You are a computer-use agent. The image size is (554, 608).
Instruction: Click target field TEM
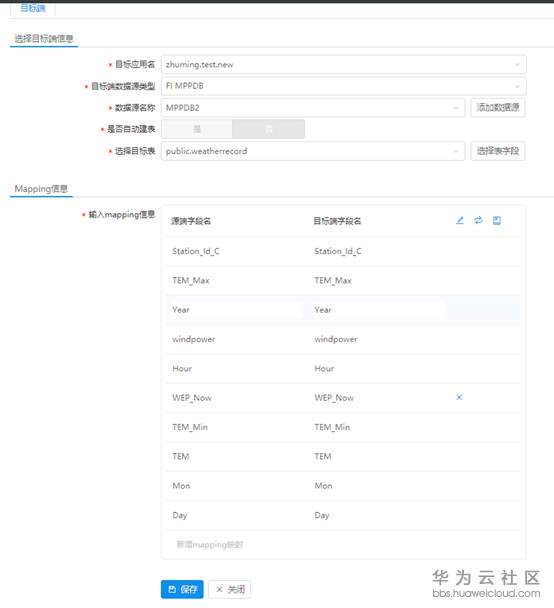pyautogui.click(x=323, y=456)
